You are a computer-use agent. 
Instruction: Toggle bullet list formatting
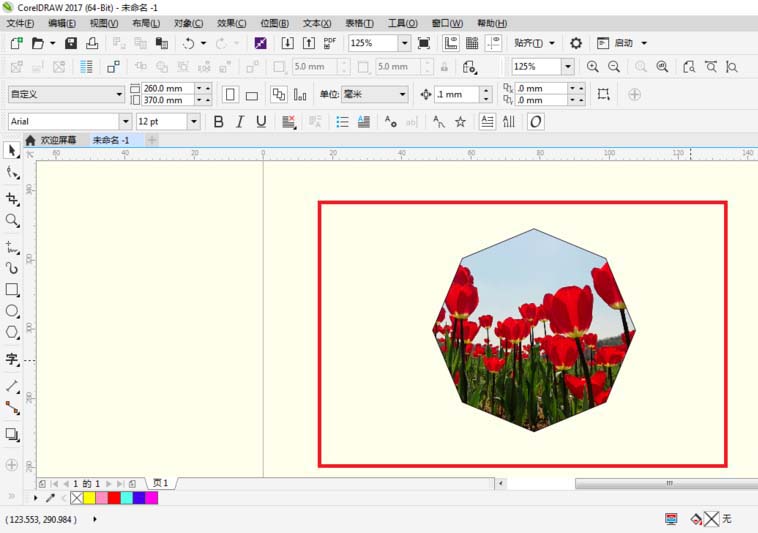pyautogui.click(x=342, y=122)
